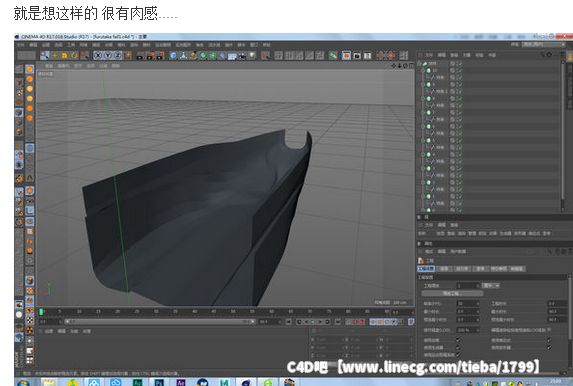Viewport: 573px width, 386px height.
Task: Click the green timeline current frame marker
Action: coord(41,312)
